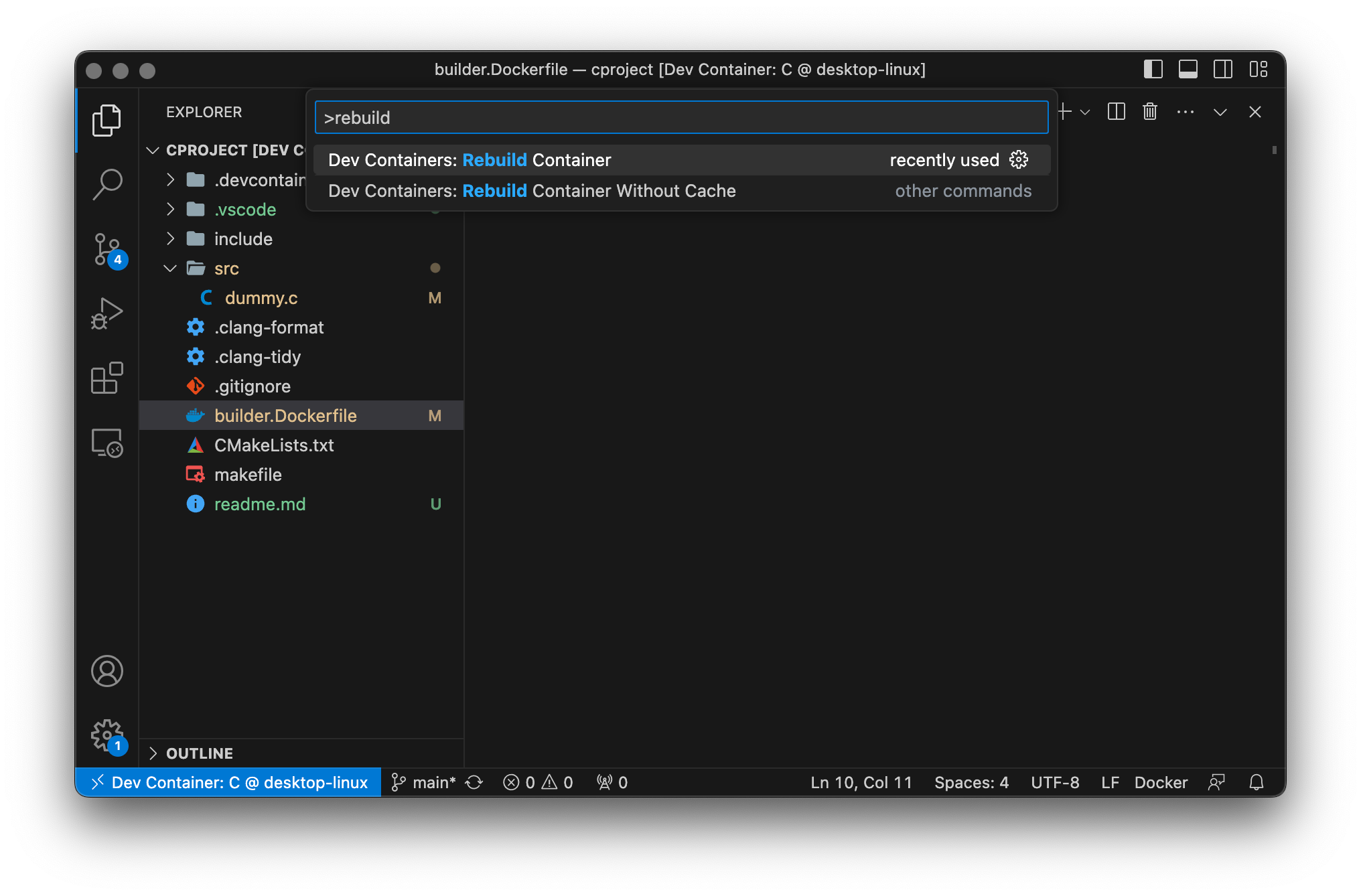This screenshot has width=1361, height=896.
Task: Click the trash icon to kill terminal
Action: pyautogui.click(x=1150, y=112)
